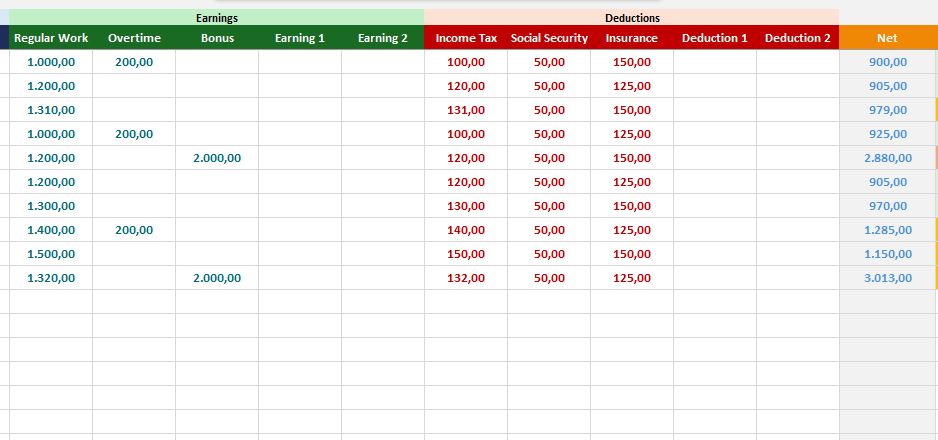
Task: Click the Income Tax cell showing 131,00
Action: coord(466,110)
